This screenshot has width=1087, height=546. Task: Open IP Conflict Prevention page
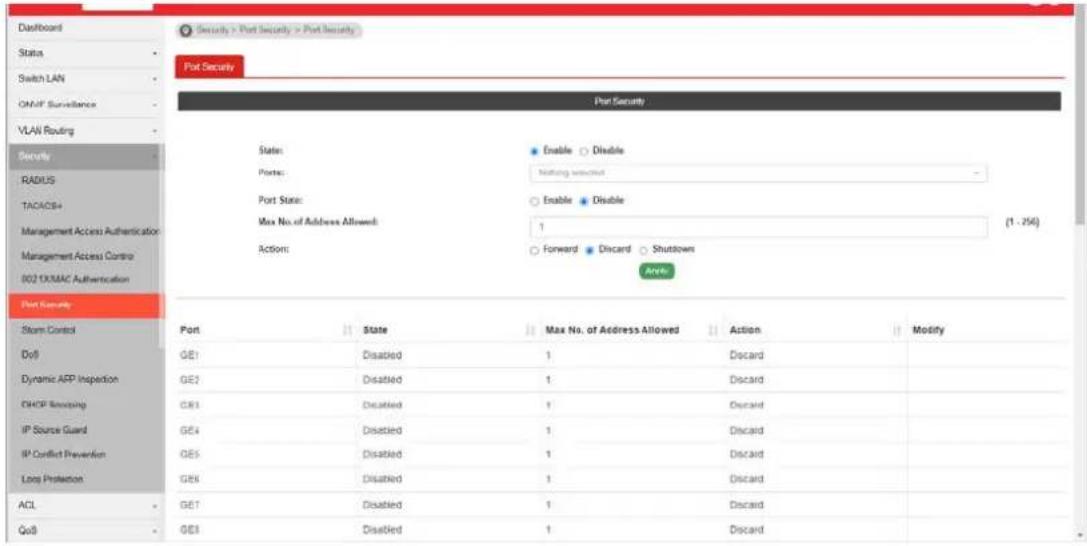click(x=64, y=455)
